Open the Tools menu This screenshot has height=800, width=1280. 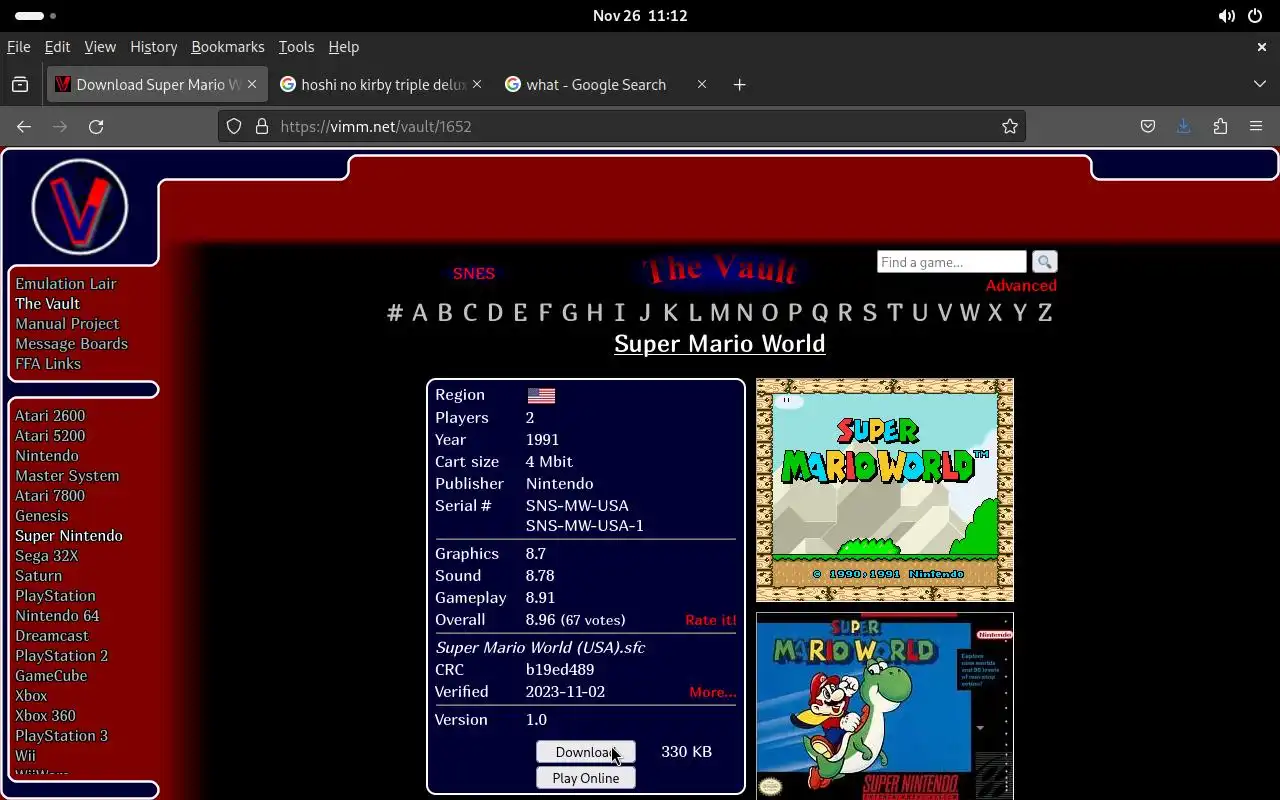296,47
